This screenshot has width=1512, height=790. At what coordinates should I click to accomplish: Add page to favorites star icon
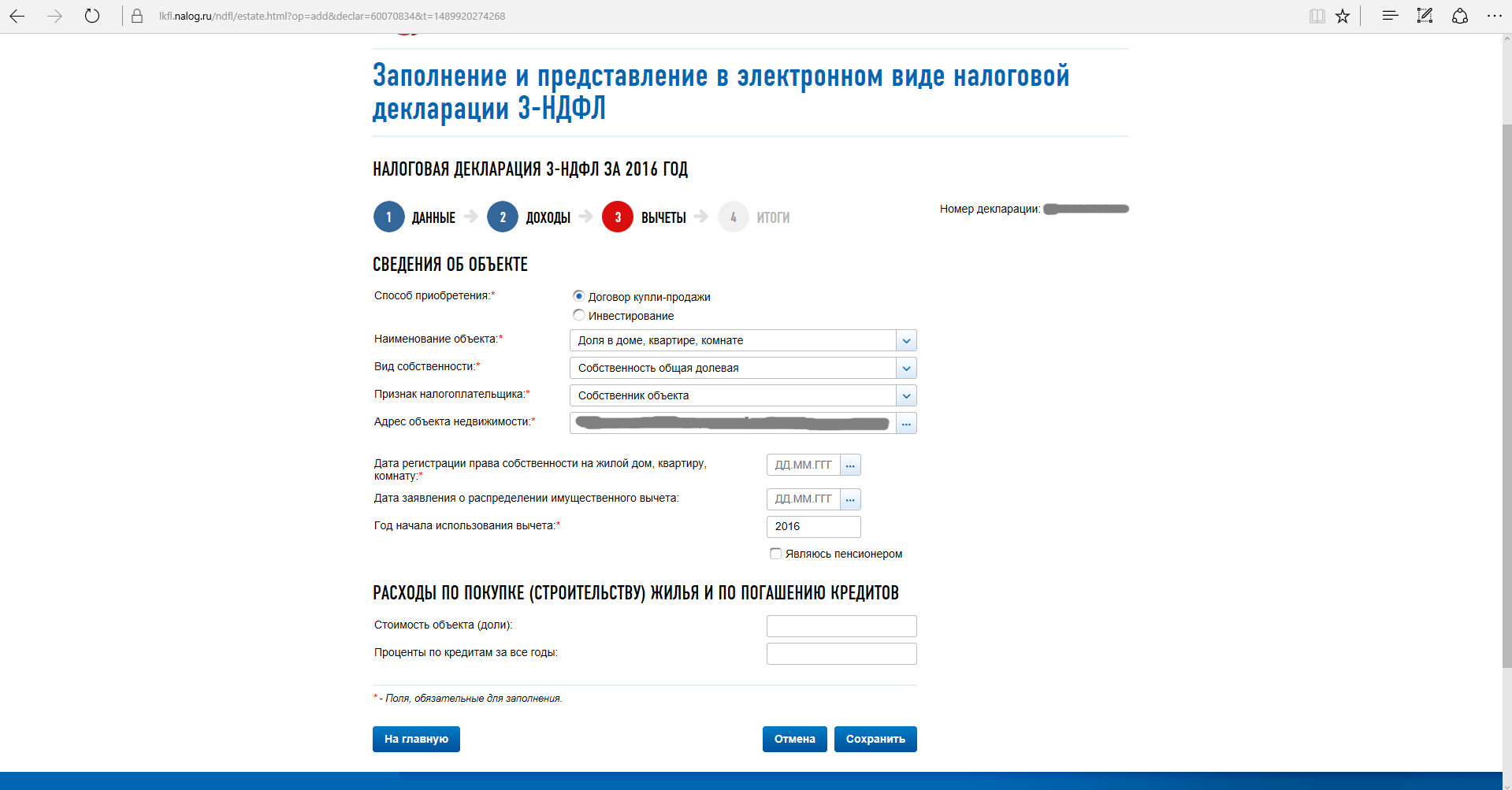[x=1343, y=16]
